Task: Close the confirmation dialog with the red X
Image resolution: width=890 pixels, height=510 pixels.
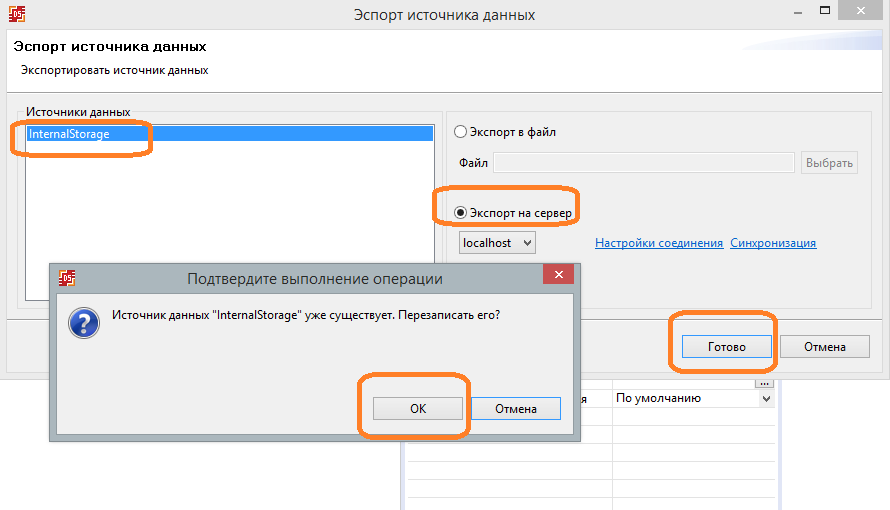Action: [x=558, y=277]
